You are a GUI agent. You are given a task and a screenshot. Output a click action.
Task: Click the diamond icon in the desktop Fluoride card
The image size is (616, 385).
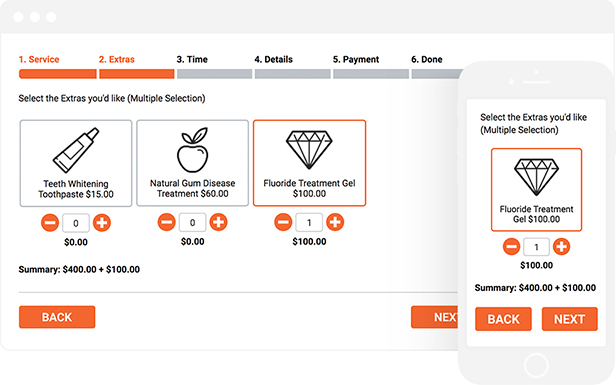(309, 150)
